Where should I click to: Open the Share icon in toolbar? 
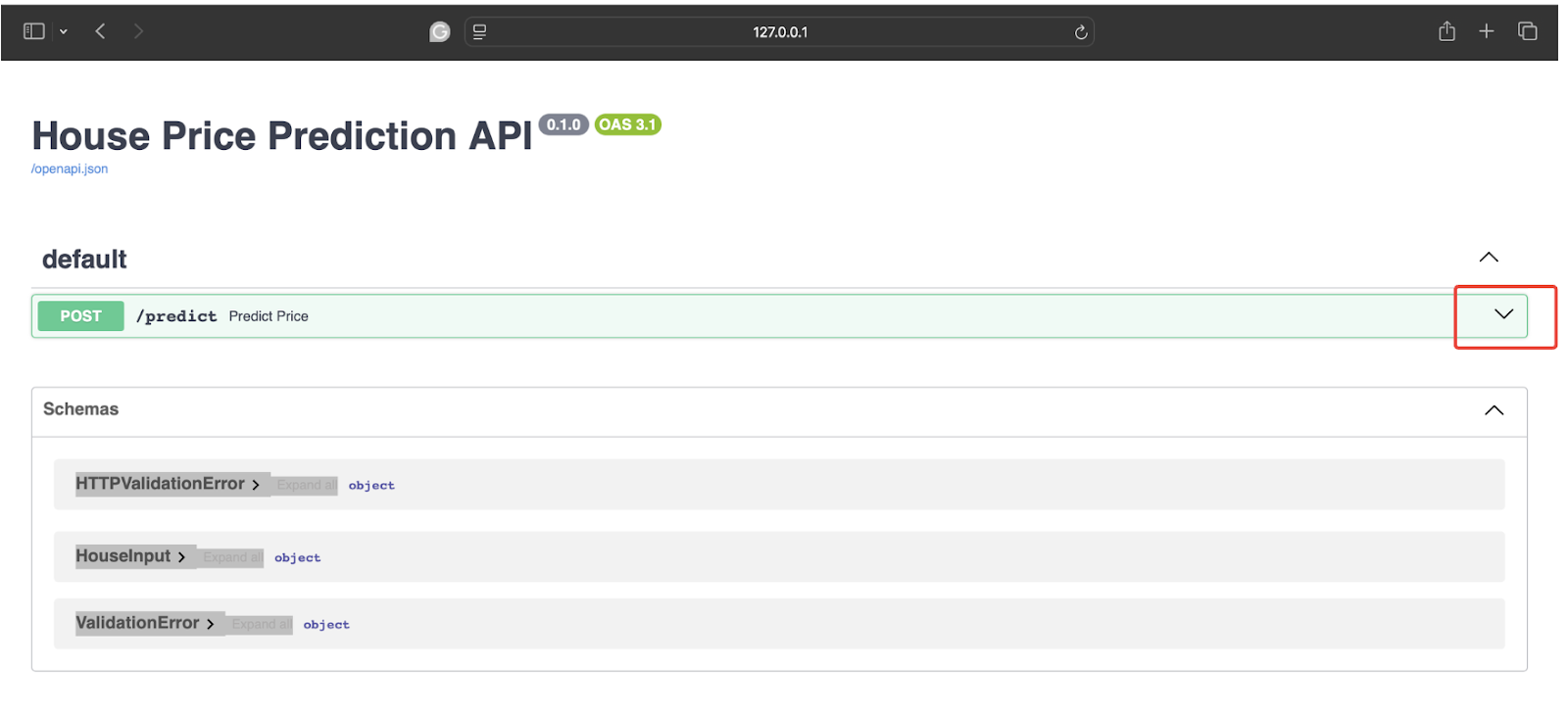(1446, 31)
